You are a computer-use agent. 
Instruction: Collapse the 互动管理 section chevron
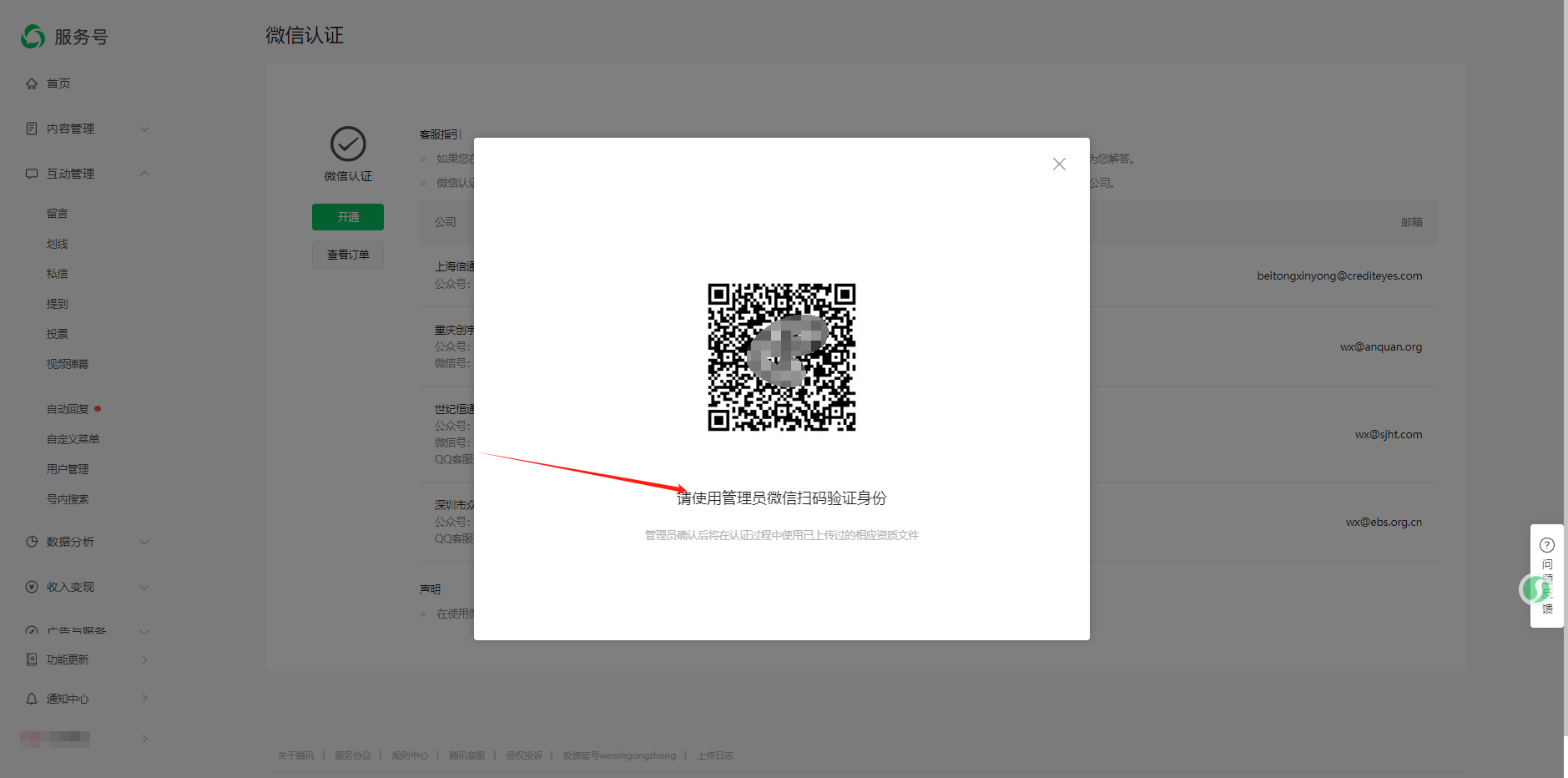click(144, 174)
